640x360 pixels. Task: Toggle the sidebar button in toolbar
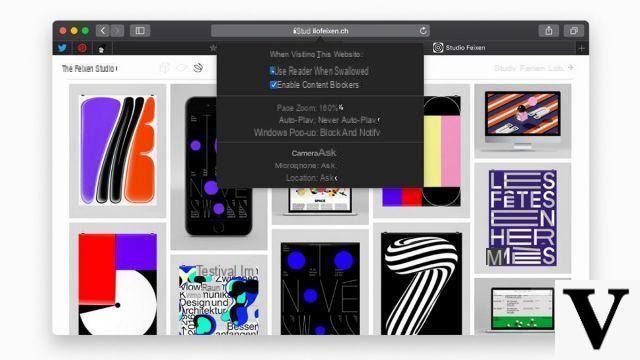(140, 31)
